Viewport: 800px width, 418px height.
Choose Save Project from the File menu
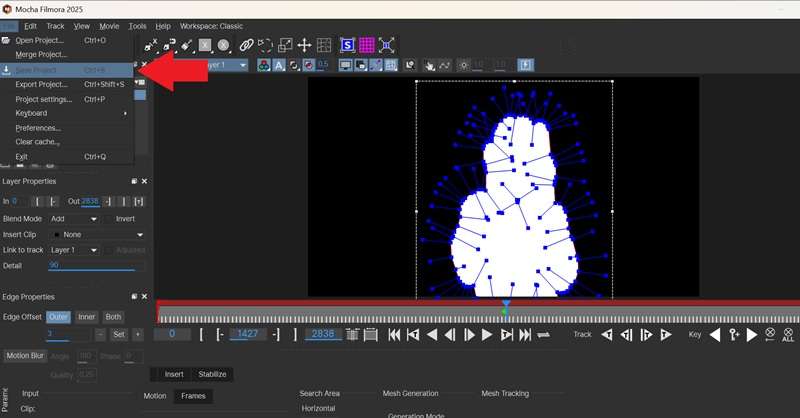pyautogui.click(x=66, y=70)
